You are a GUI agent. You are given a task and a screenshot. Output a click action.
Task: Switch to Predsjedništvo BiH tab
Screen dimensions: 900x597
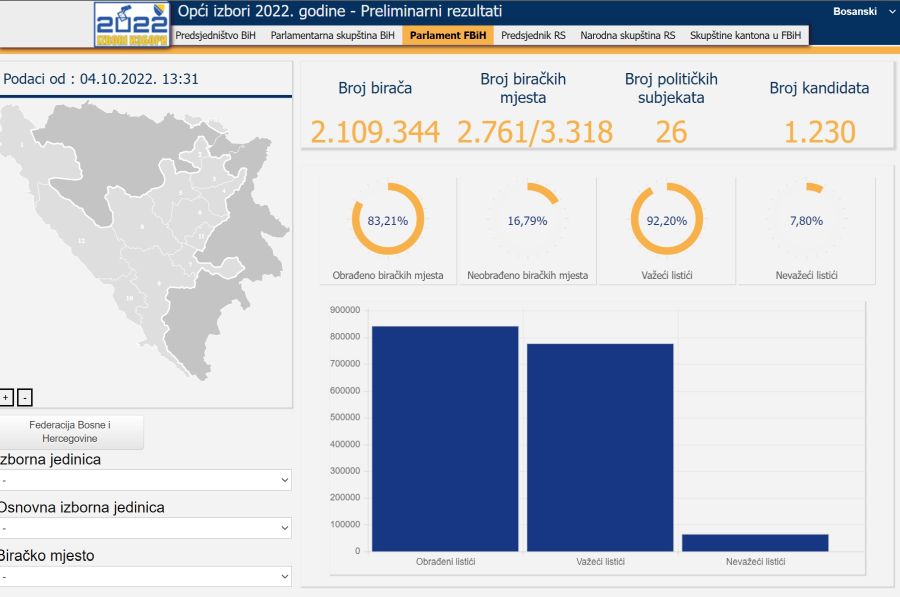[215, 35]
